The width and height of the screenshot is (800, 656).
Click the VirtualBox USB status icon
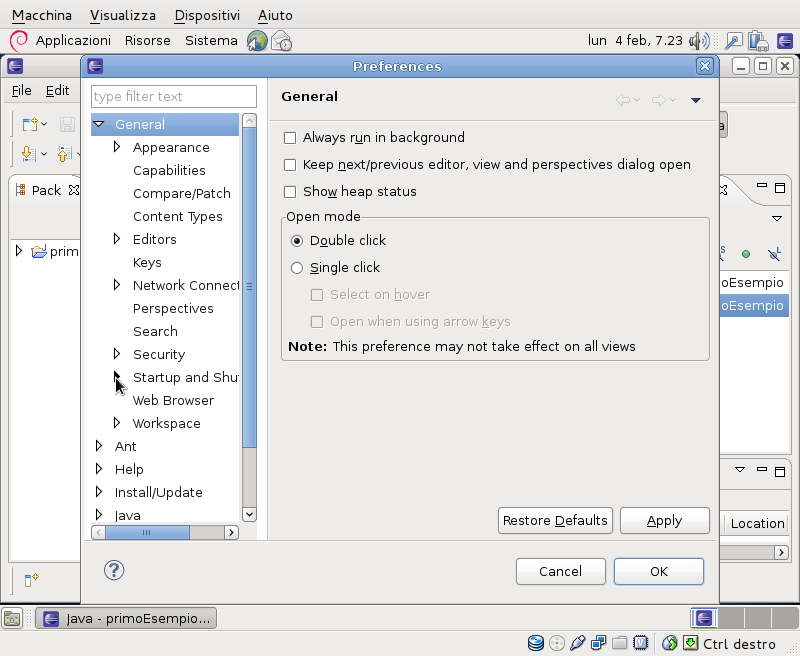point(578,643)
